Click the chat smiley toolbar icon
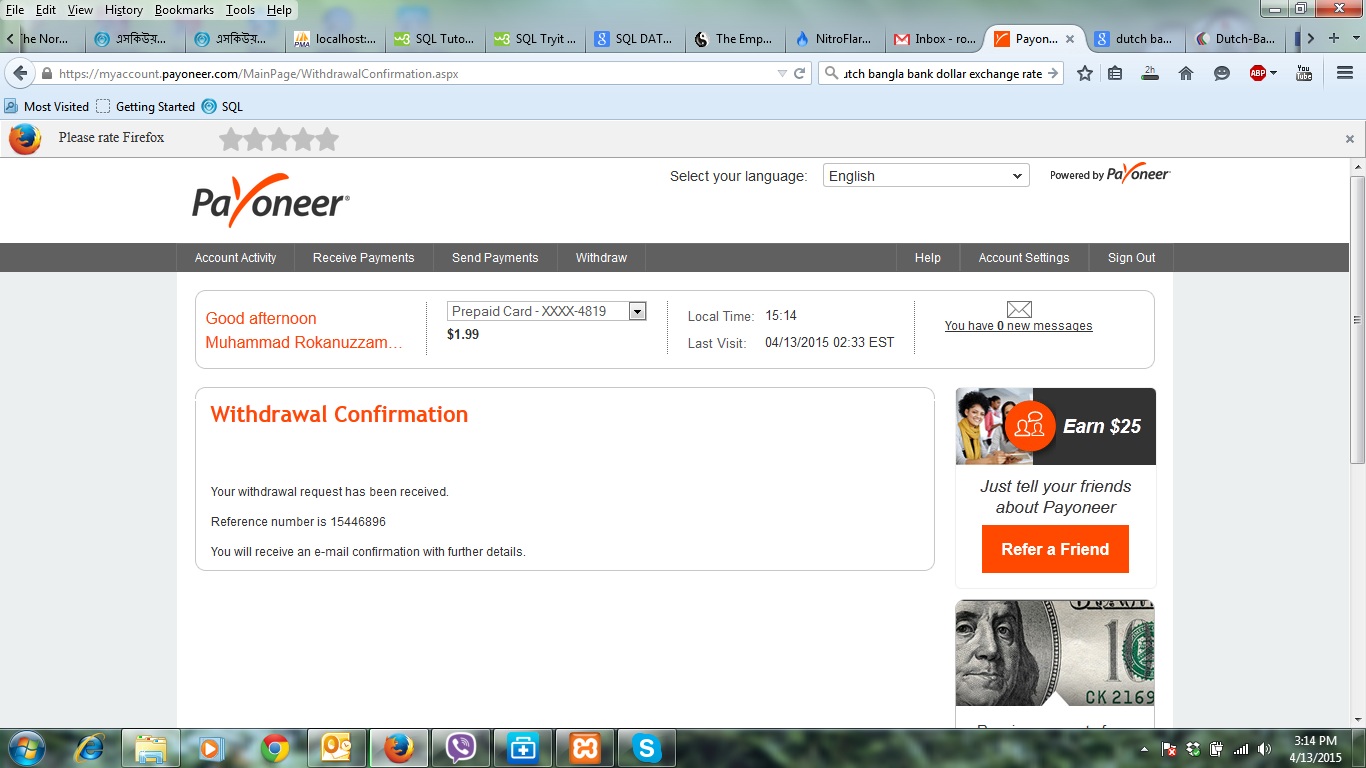The height and width of the screenshot is (768, 1366). [x=1221, y=73]
